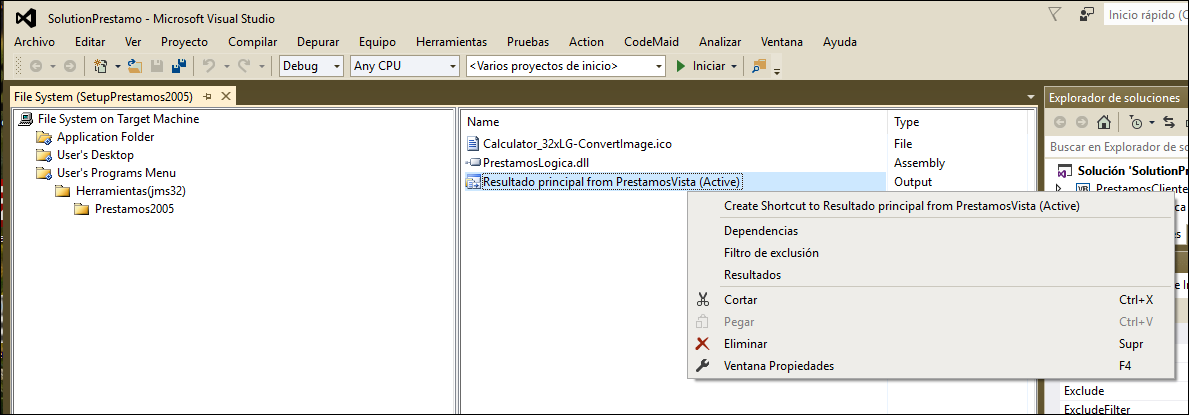1189x415 pixels.
Task: Click the New Project toolbar icon
Action: point(100,67)
